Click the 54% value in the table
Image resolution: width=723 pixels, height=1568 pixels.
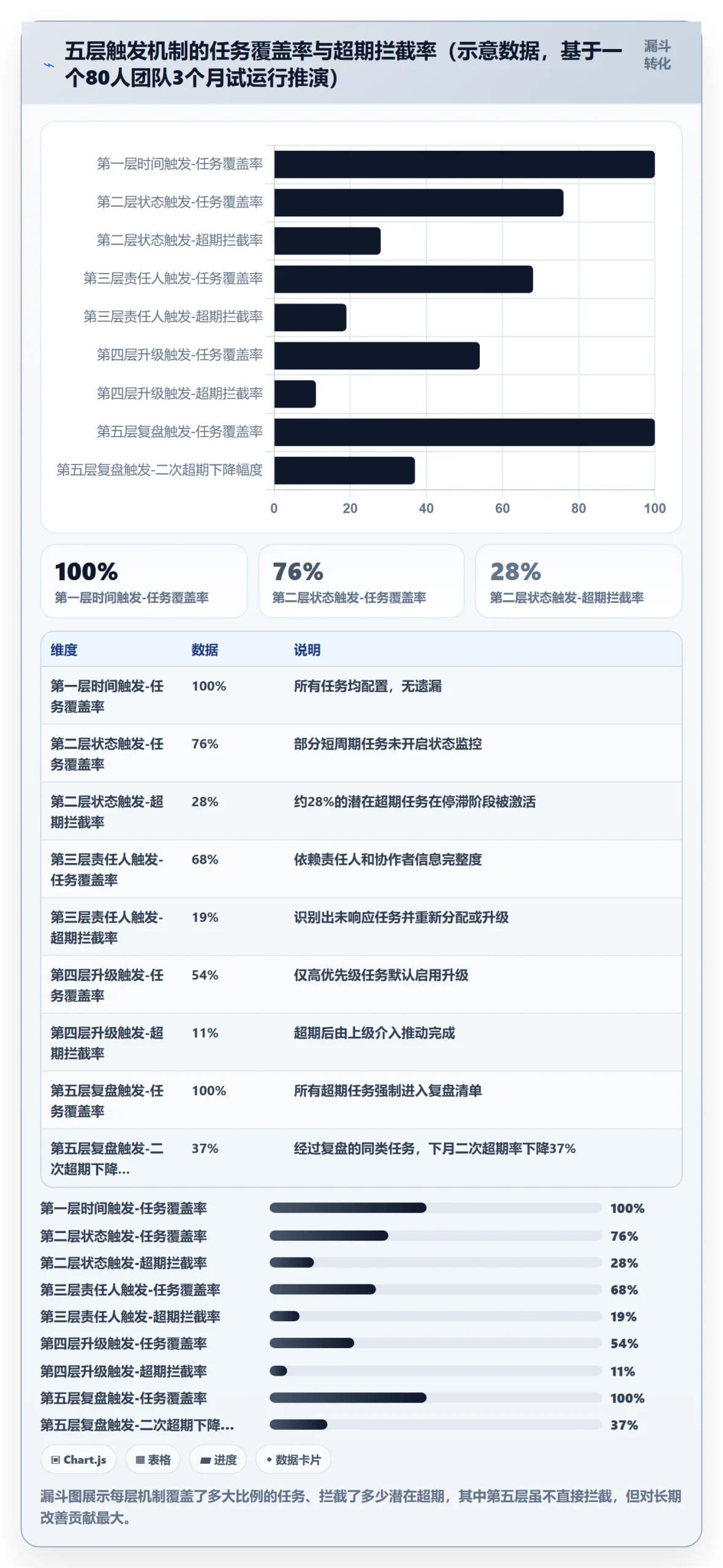(x=205, y=975)
